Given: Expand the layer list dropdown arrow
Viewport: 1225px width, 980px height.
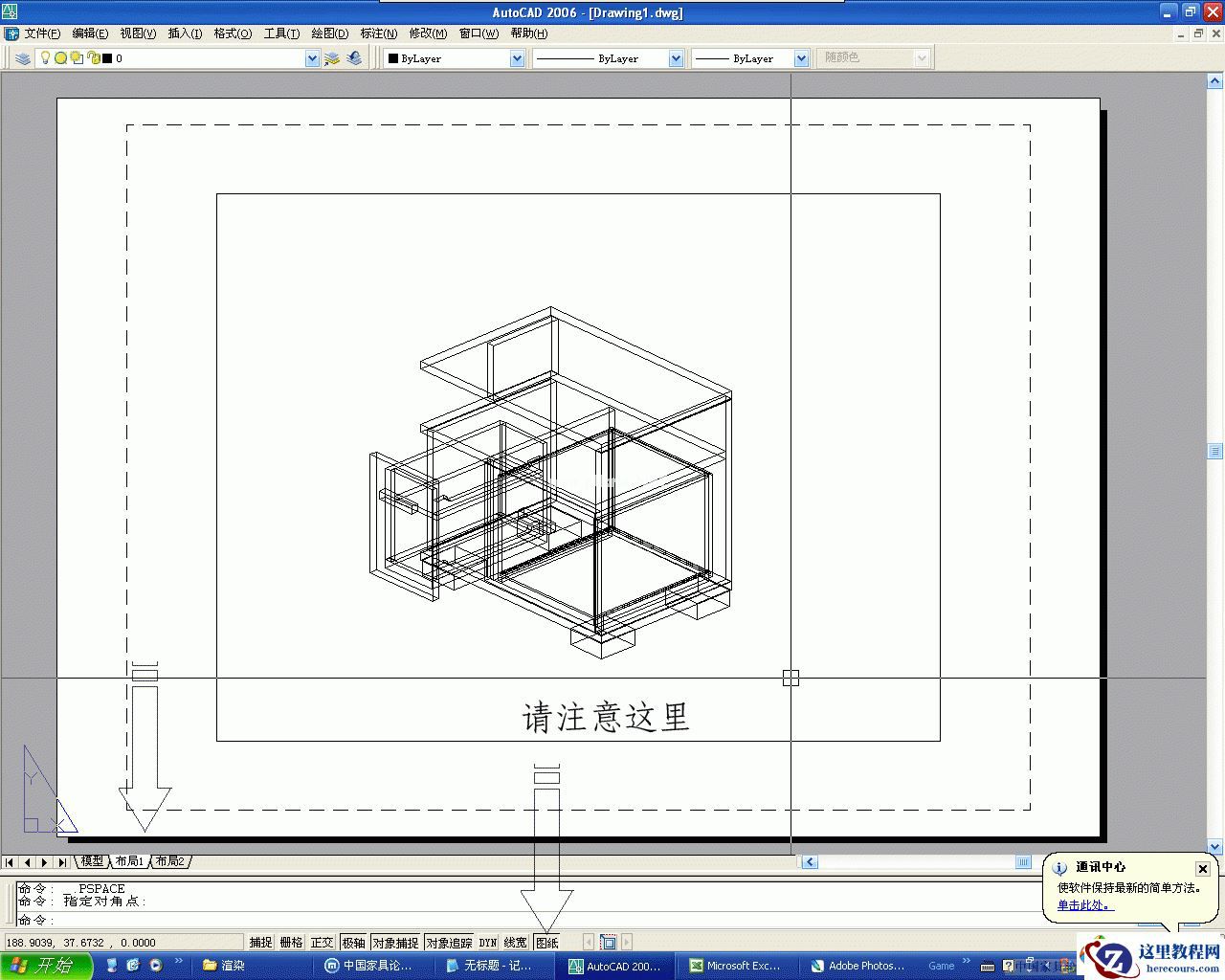Looking at the screenshot, I should click(x=312, y=58).
